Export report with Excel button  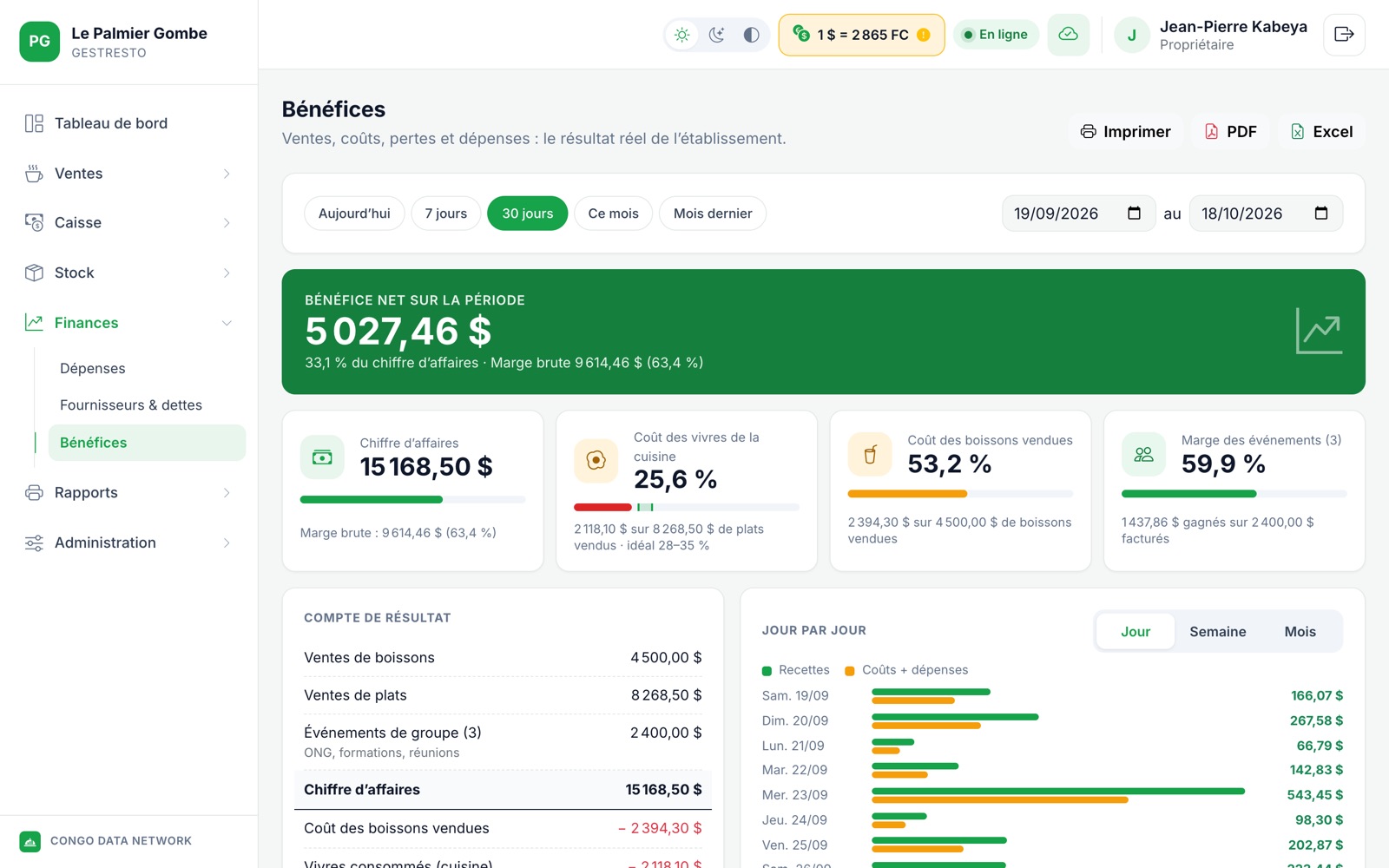point(1321,132)
